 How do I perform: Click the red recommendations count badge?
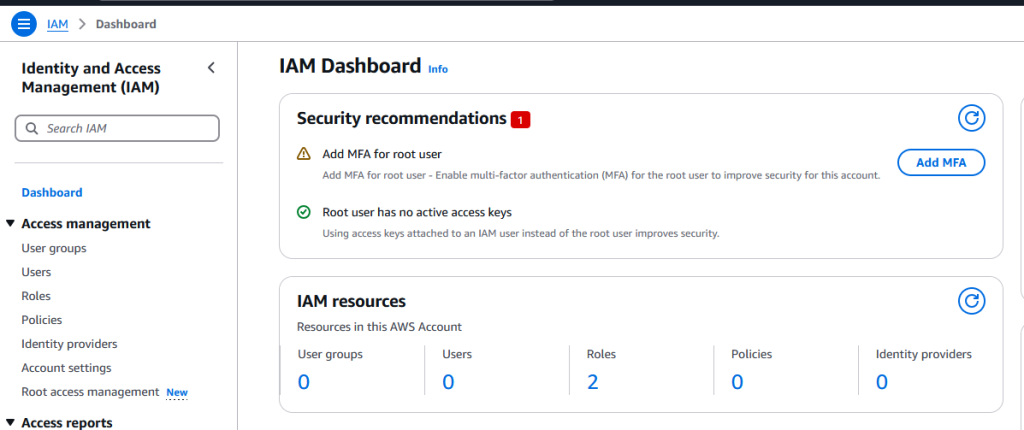coord(520,120)
